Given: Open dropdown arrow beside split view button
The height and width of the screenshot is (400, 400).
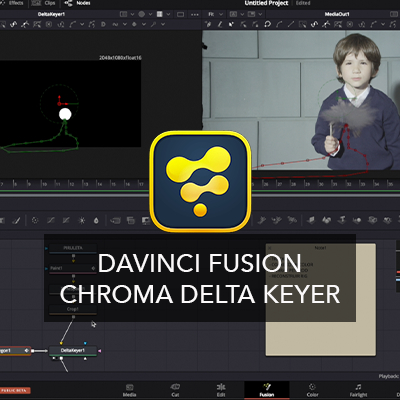Looking at the screenshot, I should (x=132, y=14).
